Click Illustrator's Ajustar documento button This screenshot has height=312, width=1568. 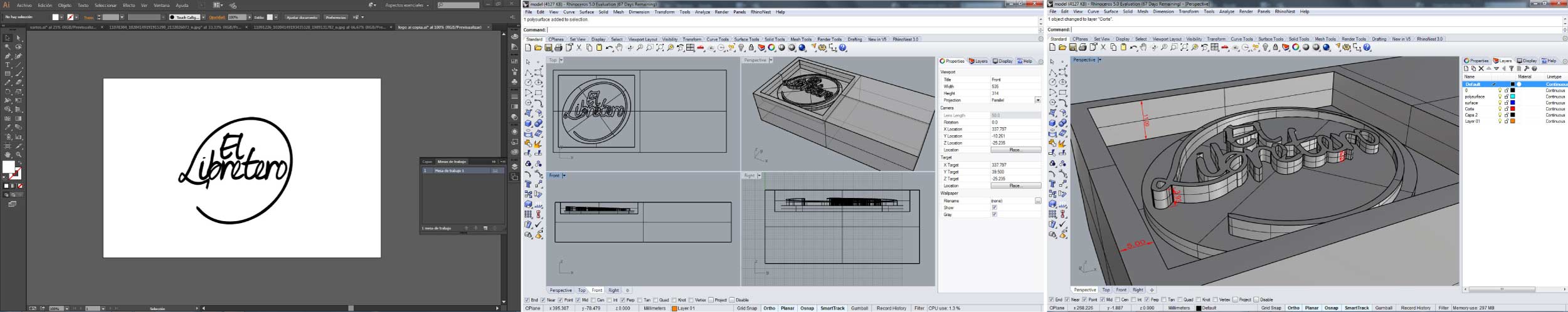click(x=302, y=17)
